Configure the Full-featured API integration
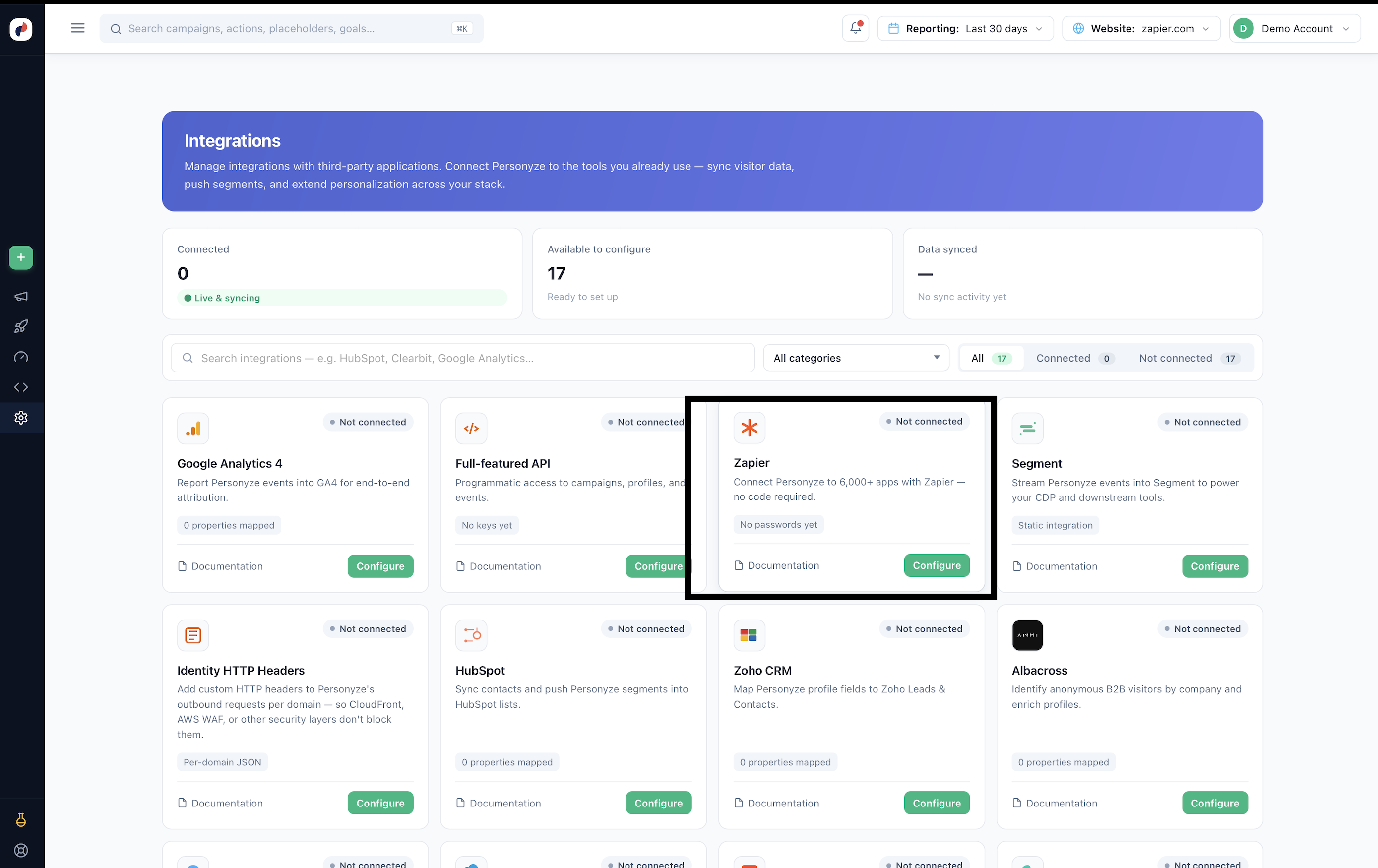 [659, 566]
